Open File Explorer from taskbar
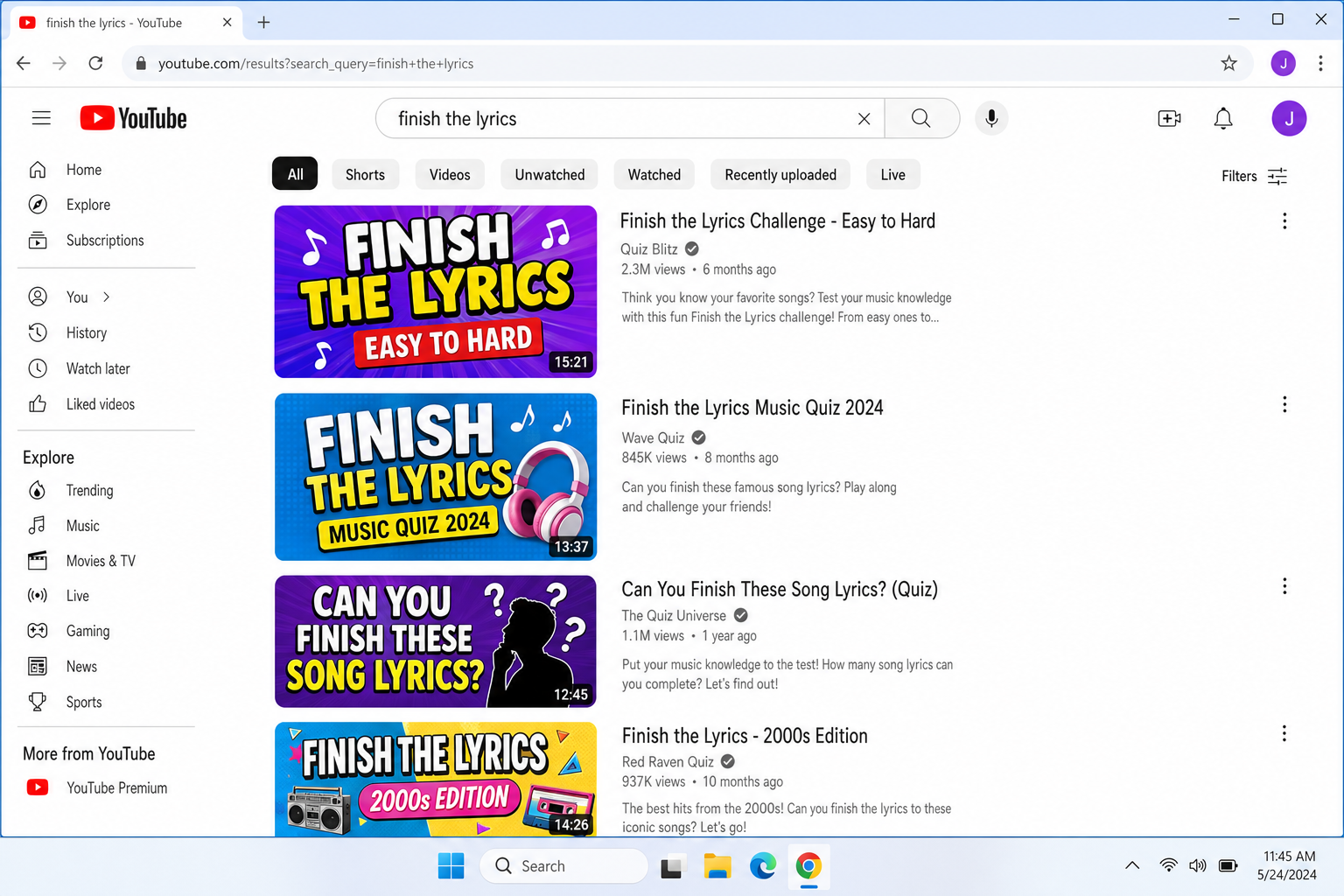The height and width of the screenshot is (896, 1344). (x=717, y=866)
